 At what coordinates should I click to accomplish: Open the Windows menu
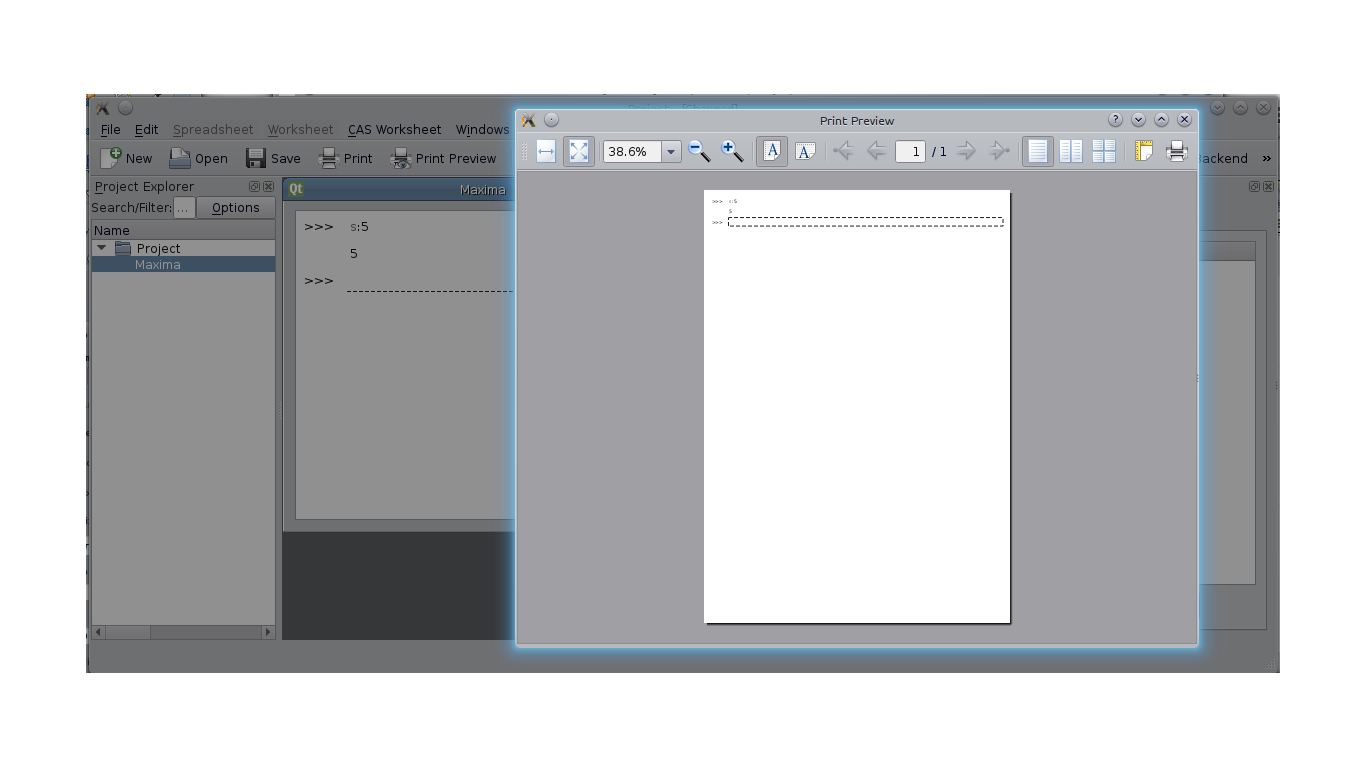482,129
